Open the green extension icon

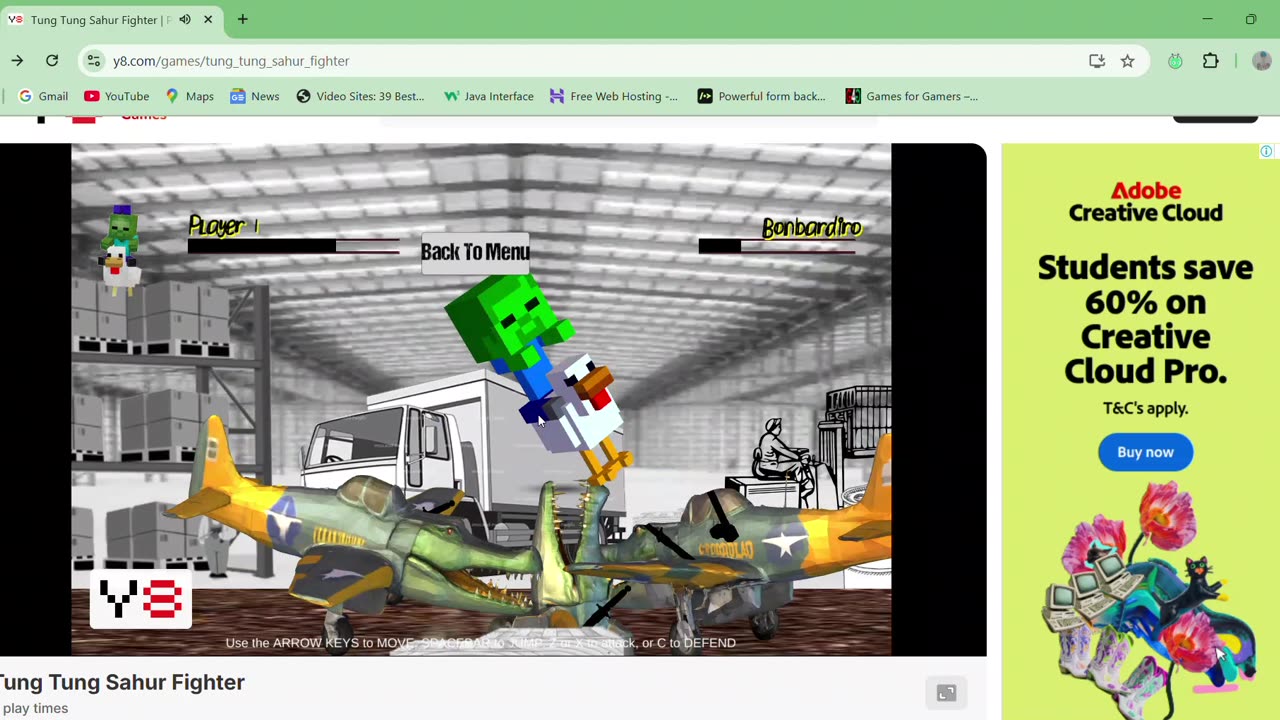1175,61
